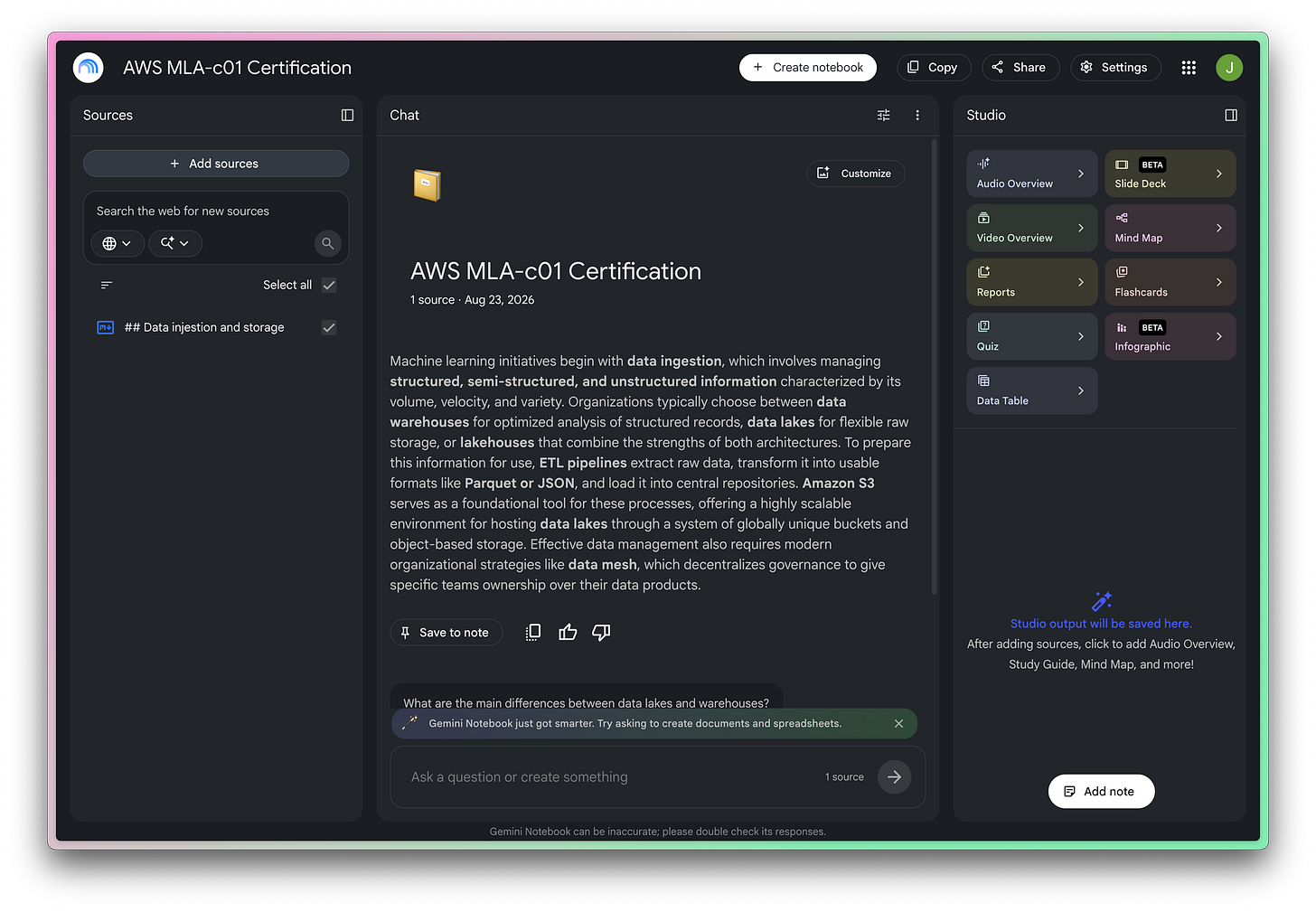The height and width of the screenshot is (912, 1316).
Task: Open Reports options chevron
Action: coord(1081,282)
